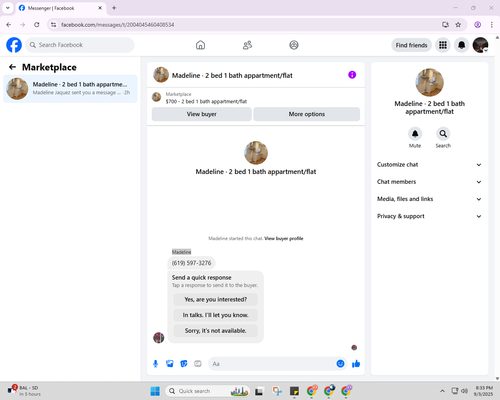Open the tab search dropdown in Chrome
Image resolution: width=500 pixels, height=400 pixels.
[x=8, y=8]
